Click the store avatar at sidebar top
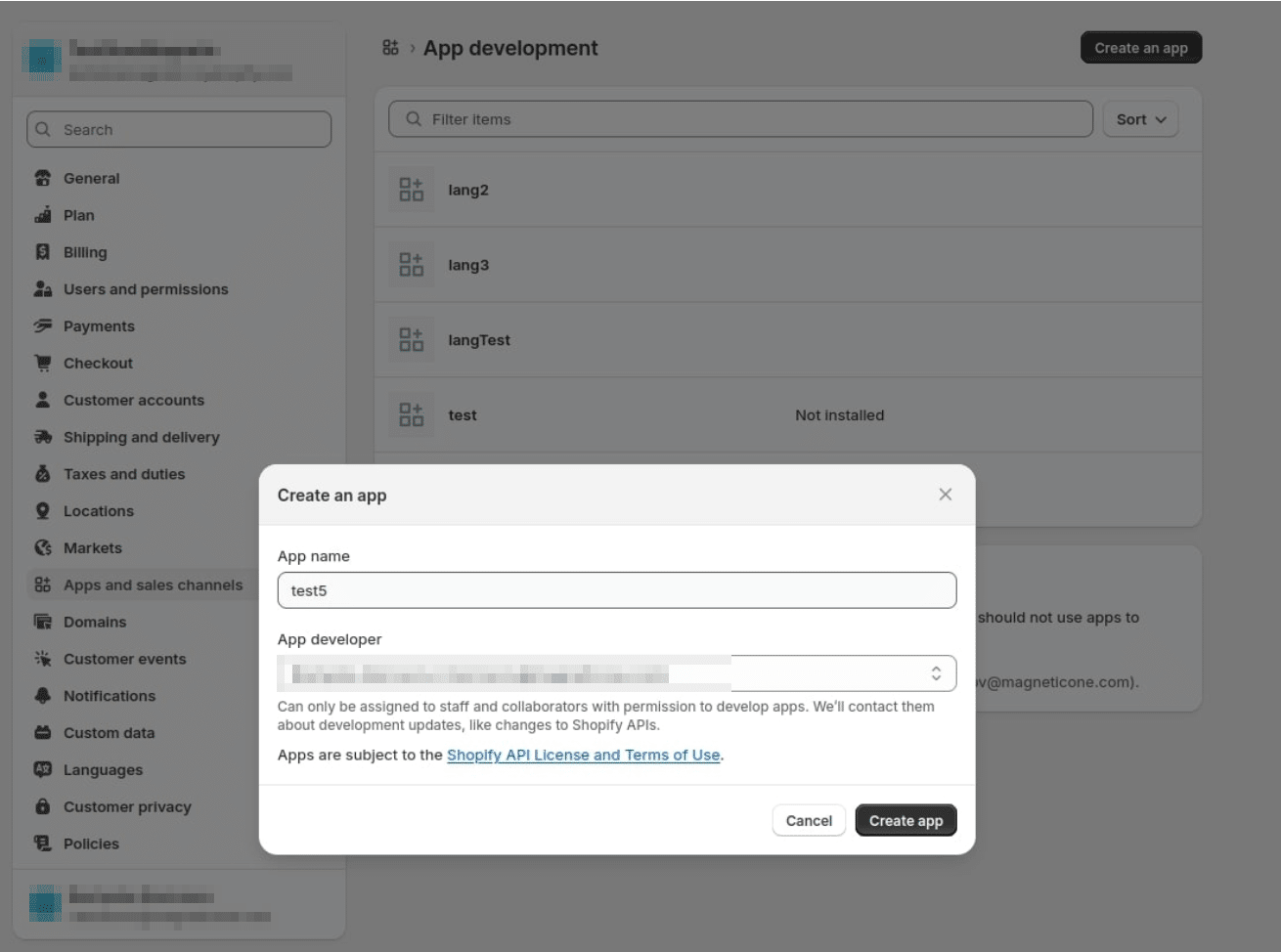1281x952 pixels. 44,61
